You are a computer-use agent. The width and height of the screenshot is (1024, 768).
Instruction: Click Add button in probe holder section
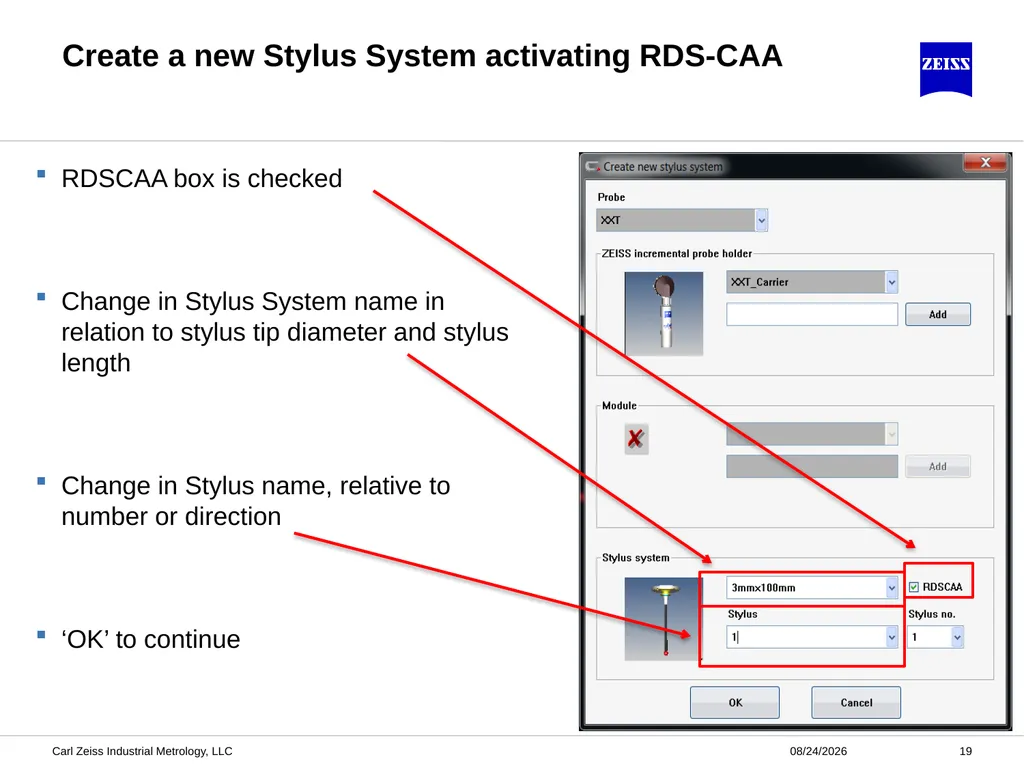point(938,314)
